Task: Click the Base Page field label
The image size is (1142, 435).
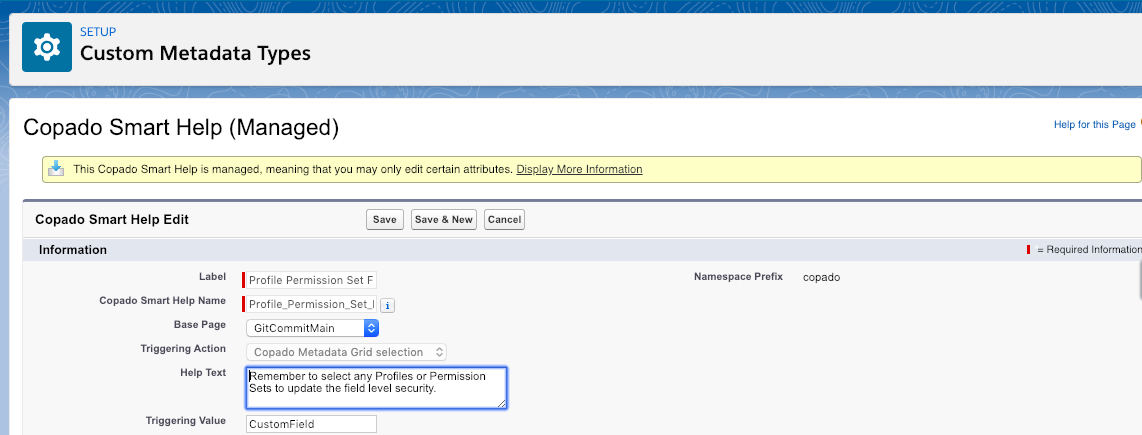Action: click(x=200, y=325)
